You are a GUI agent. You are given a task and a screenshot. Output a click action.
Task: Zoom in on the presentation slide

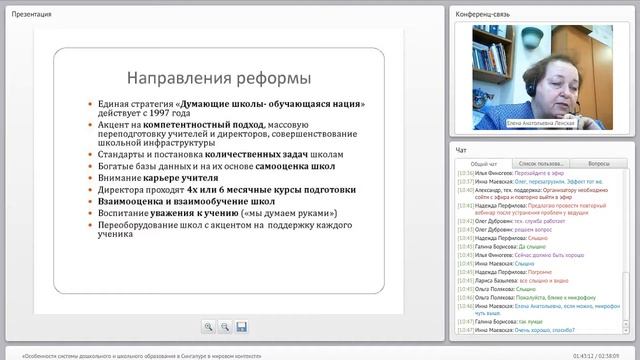pos(208,327)
